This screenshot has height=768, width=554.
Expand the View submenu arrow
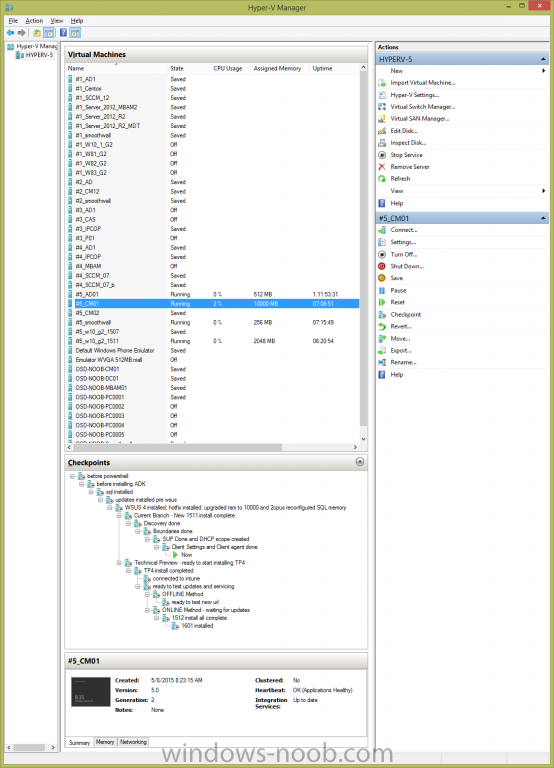(x=544, y=191)
